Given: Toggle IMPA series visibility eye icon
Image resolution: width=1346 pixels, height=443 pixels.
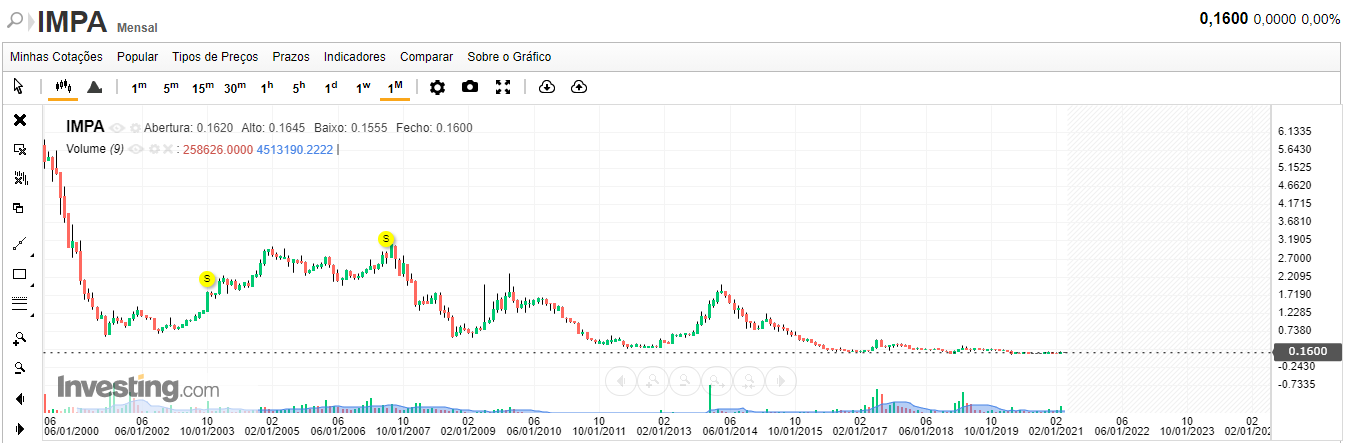Looking at the screenshot, I should click(117, 128).
